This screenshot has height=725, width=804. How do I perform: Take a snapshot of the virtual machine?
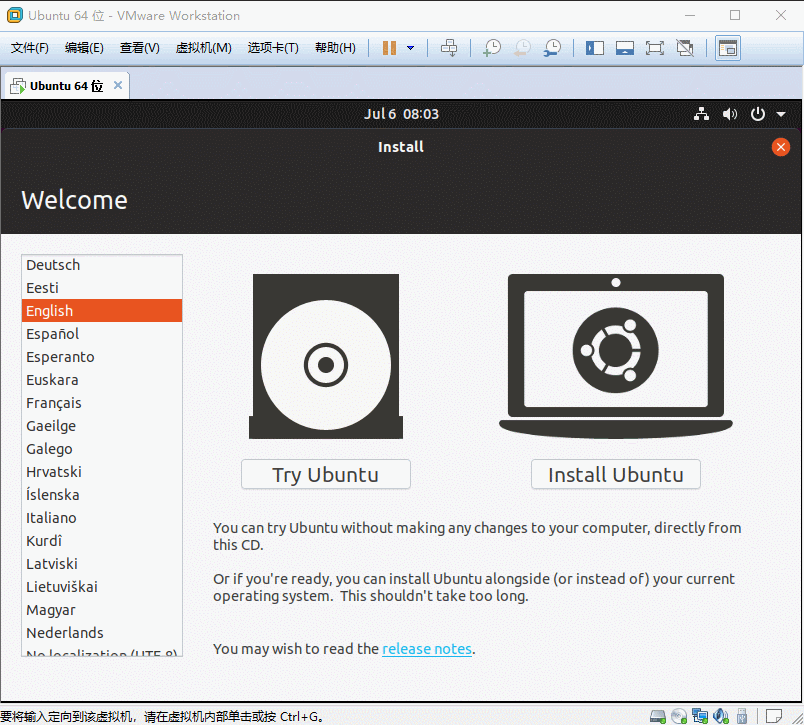(491, 48)
